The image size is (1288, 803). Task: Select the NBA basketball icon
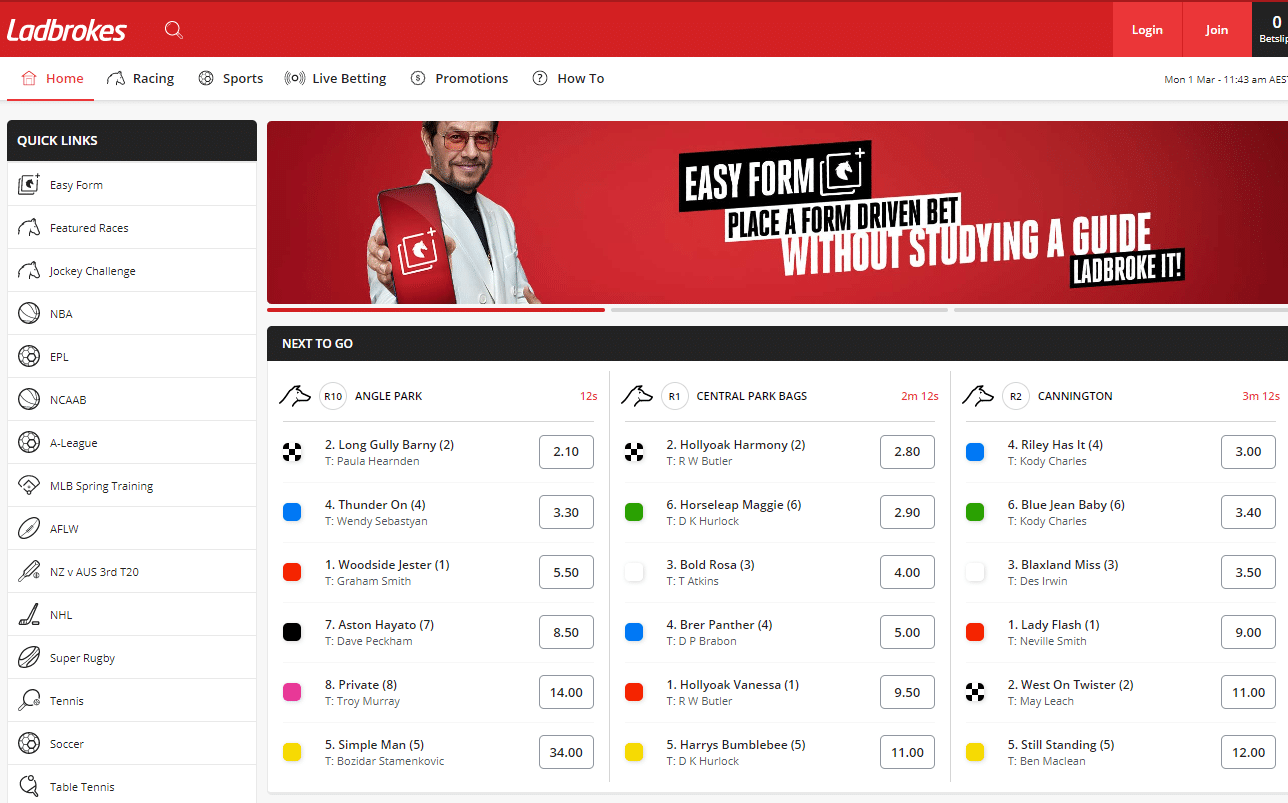click(29, 313)
